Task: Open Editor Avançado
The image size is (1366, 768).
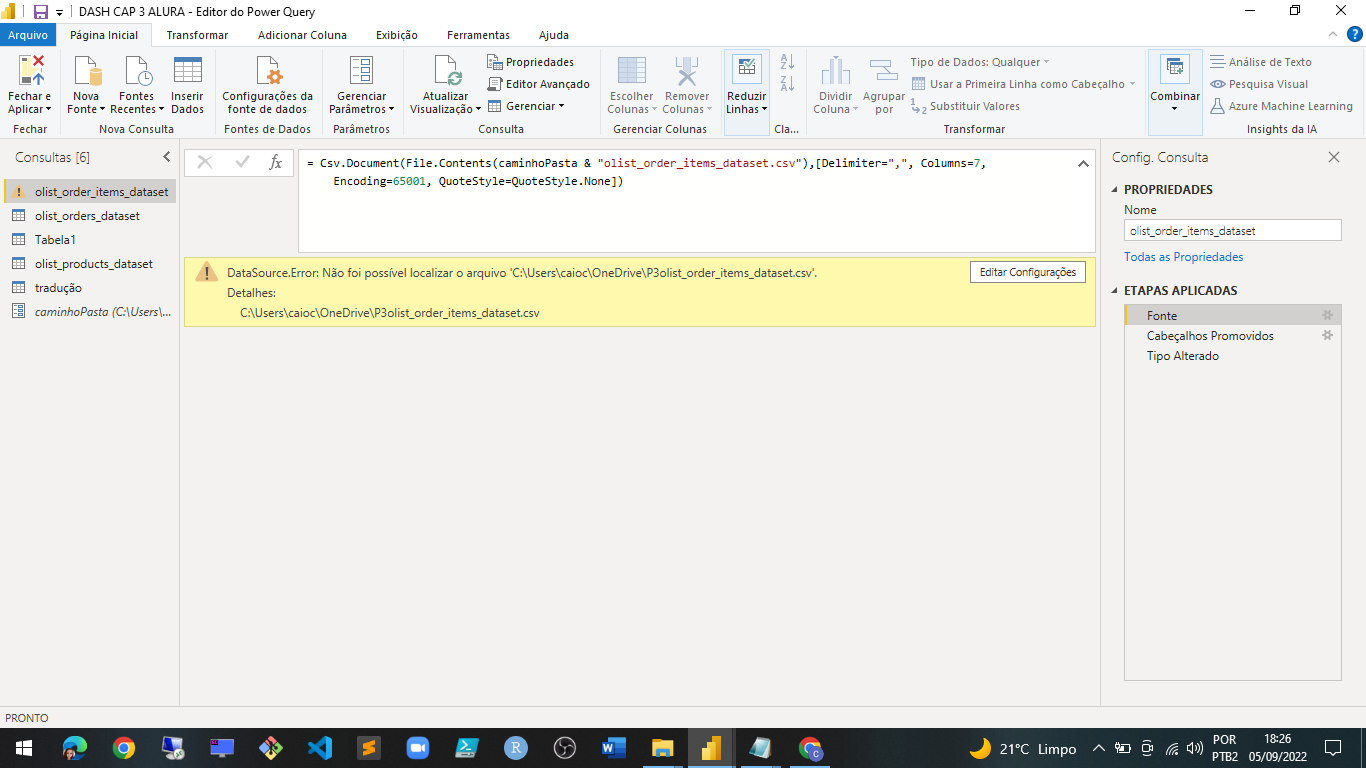Action: (x=539, y=84)
